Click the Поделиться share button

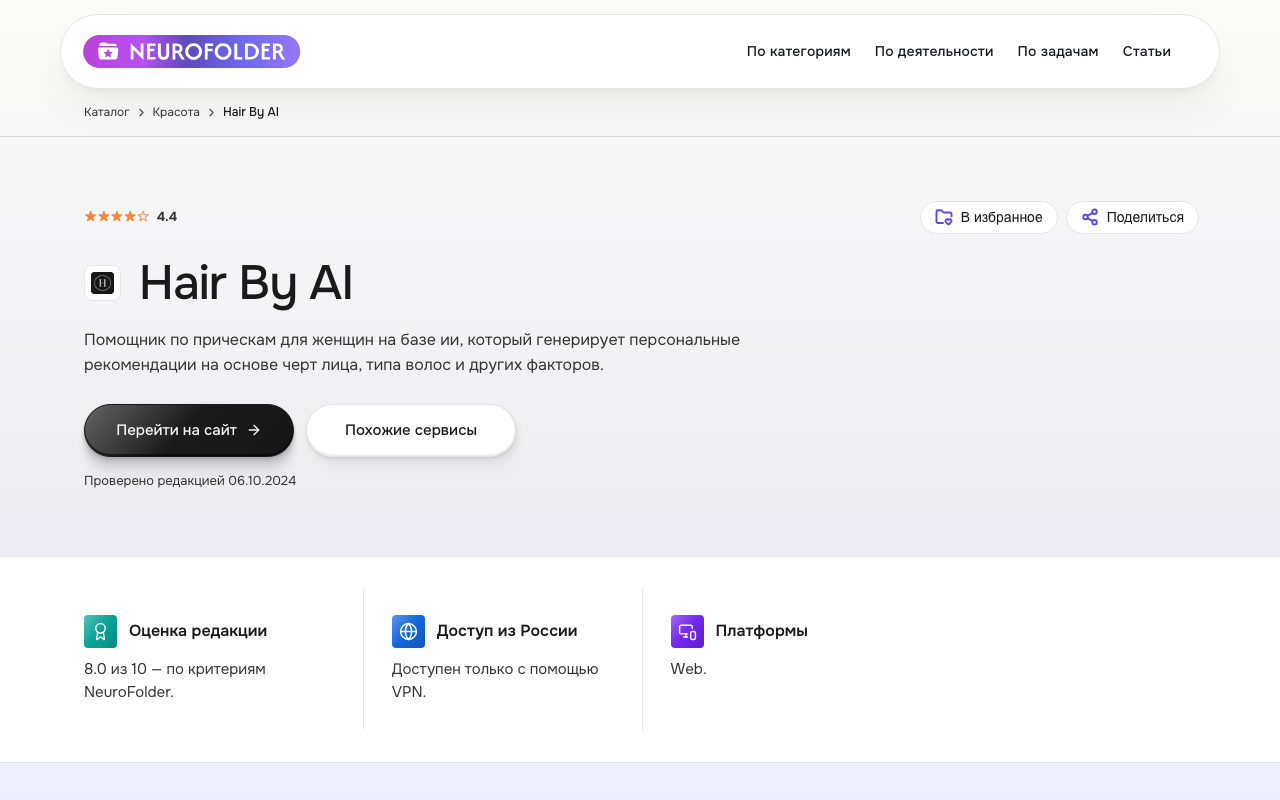(x=1132, y=217)
